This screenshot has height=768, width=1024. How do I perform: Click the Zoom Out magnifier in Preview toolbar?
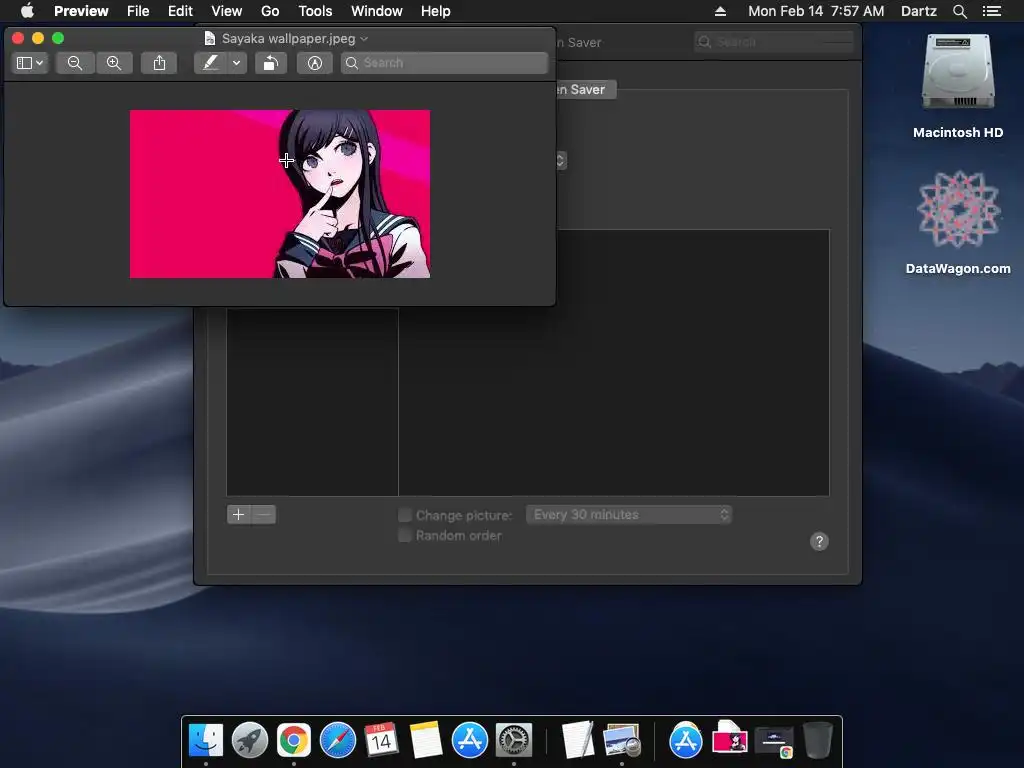pyautogui.click(x=75, y=63)
